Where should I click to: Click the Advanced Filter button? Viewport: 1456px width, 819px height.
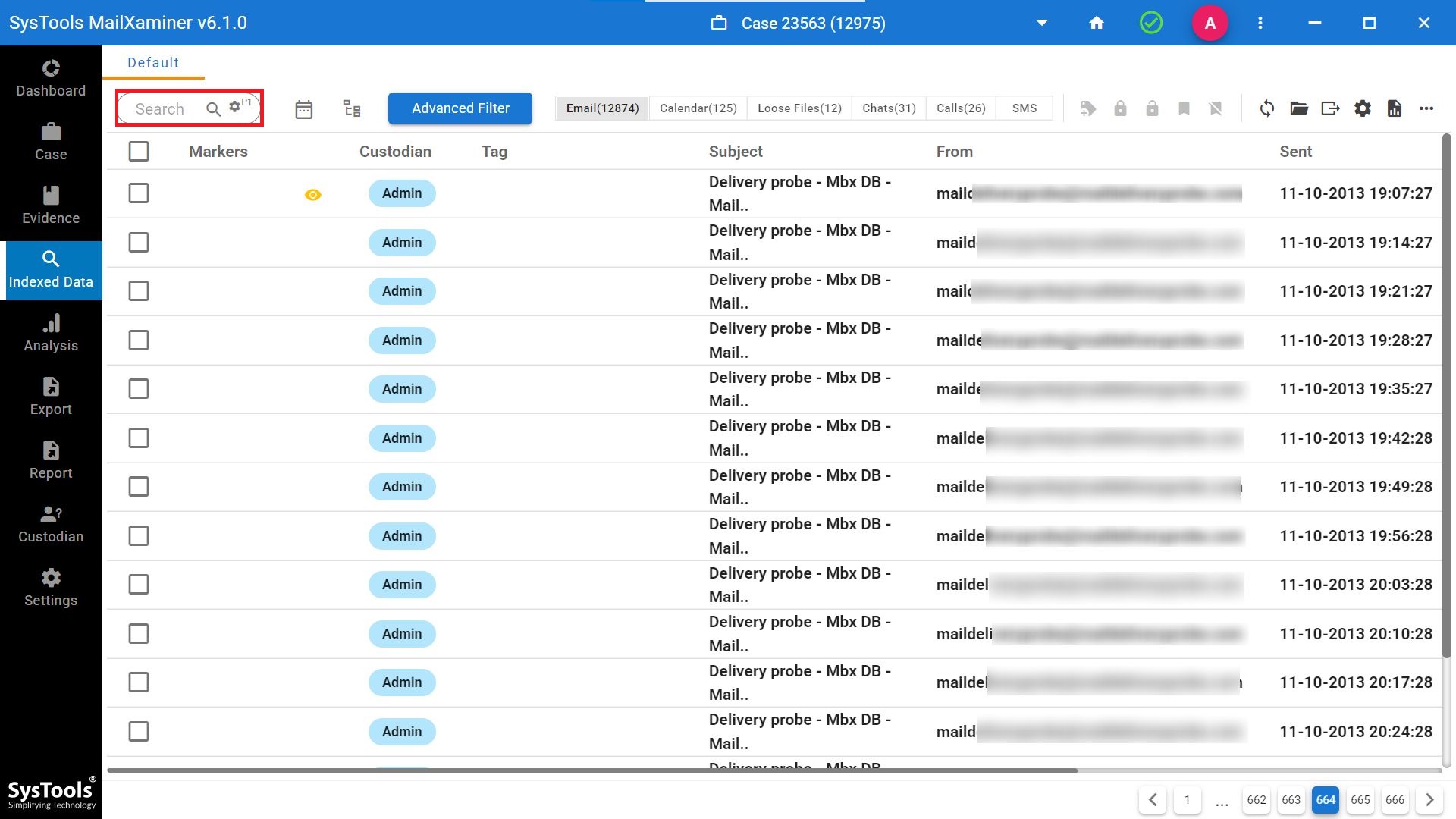(460, 108)
